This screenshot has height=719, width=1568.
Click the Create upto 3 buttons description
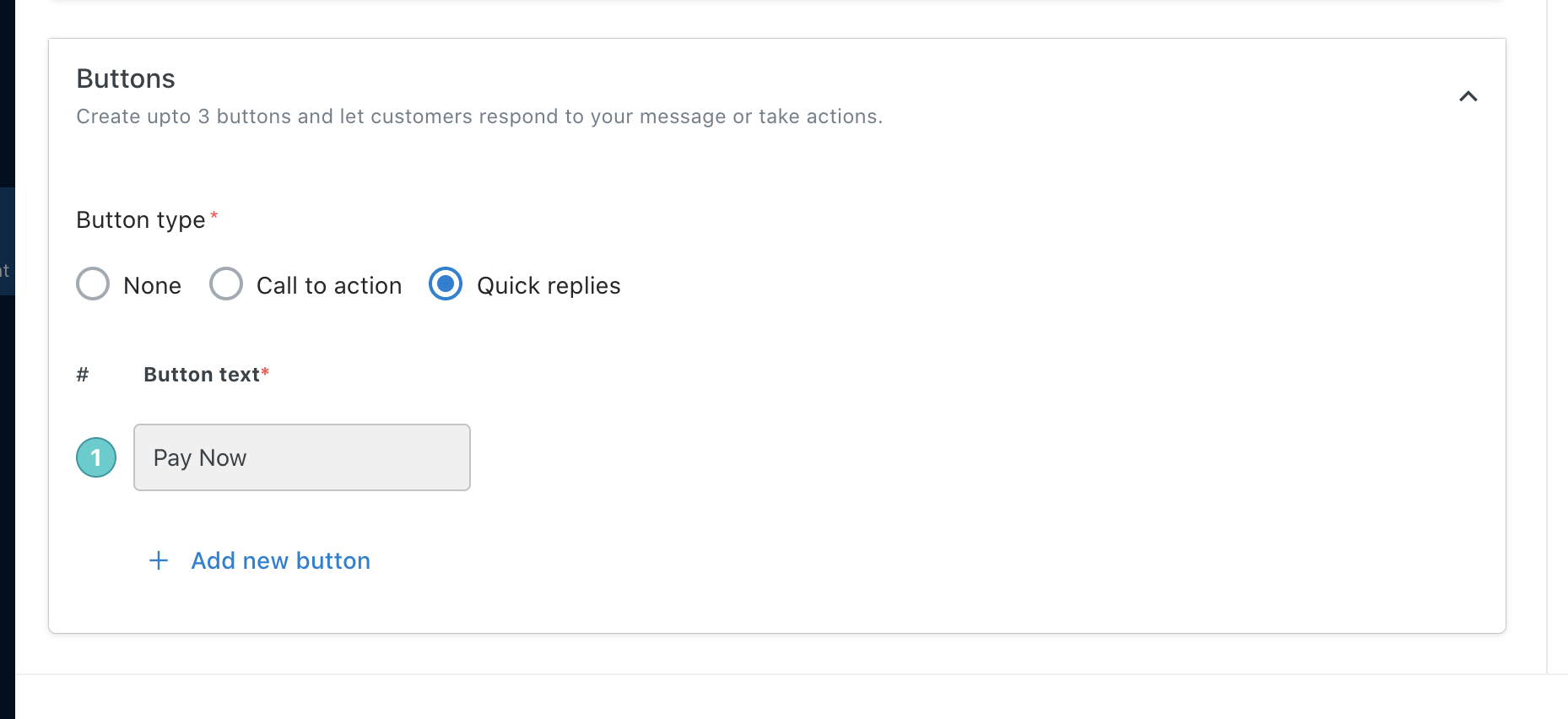[479, 116]
